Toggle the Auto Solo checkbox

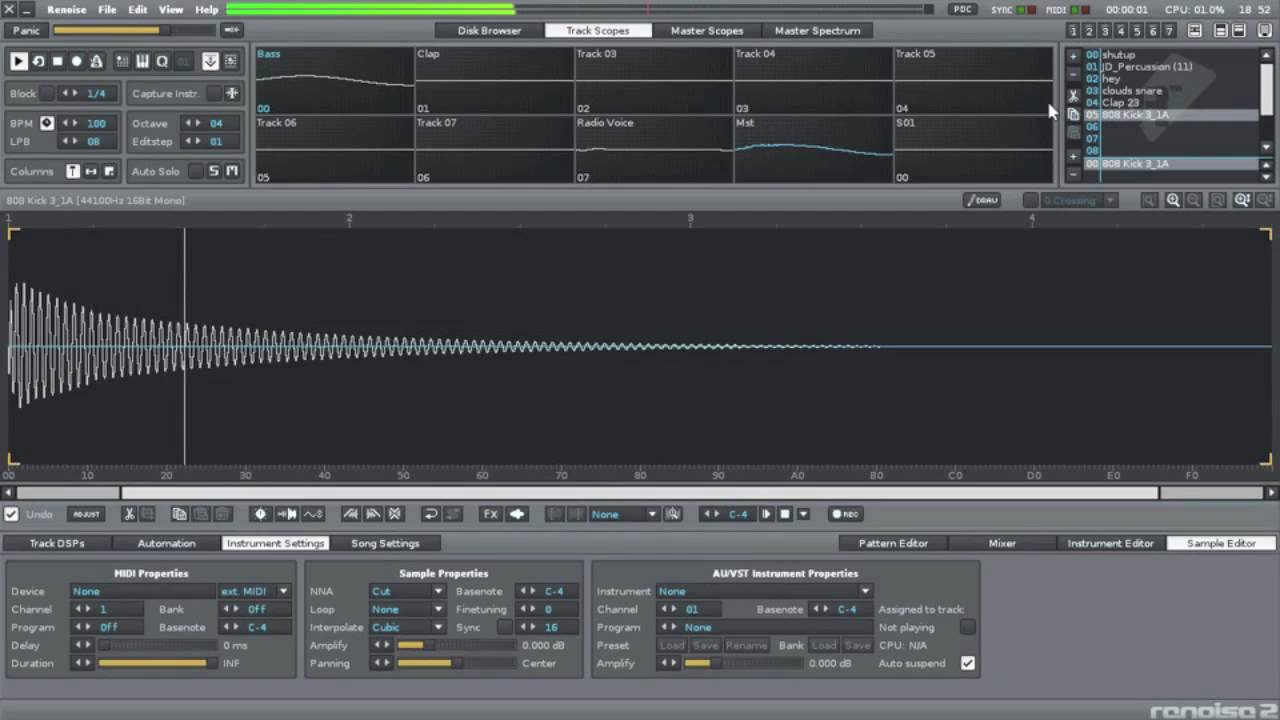coord(196,171)
